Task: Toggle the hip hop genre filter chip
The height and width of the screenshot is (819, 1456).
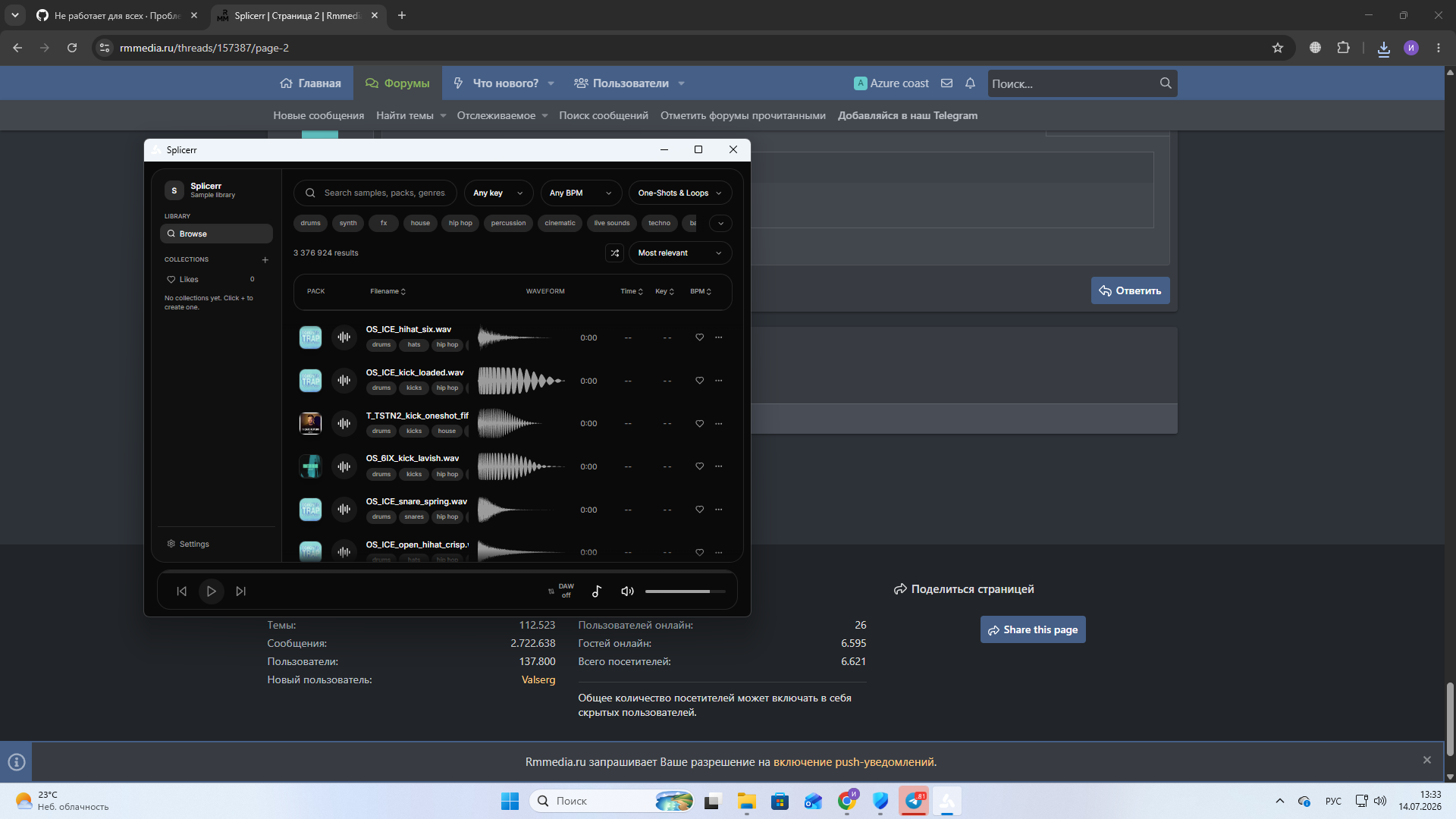Action: [x=460, y=223]
